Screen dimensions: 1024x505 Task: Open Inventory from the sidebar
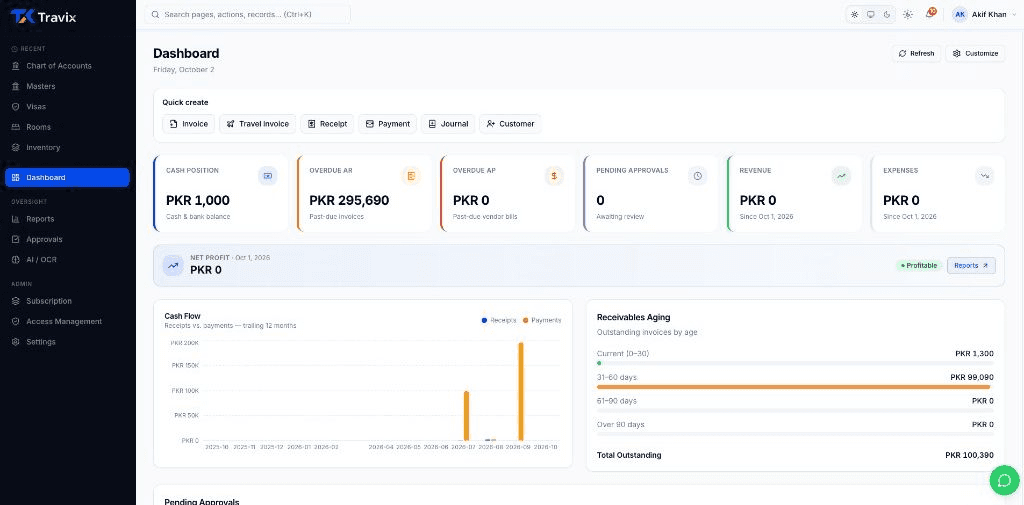coord(67,148)
